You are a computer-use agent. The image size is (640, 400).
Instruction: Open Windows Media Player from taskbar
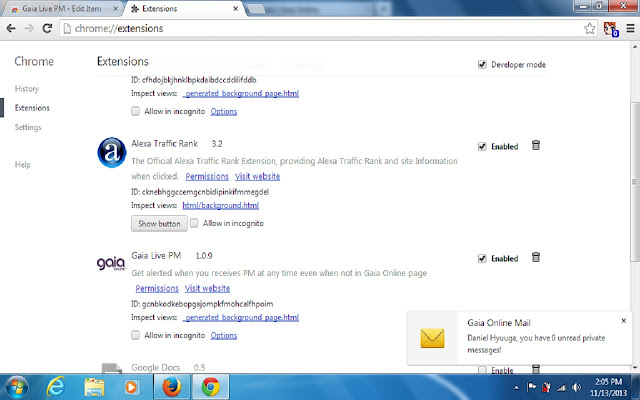131,387
